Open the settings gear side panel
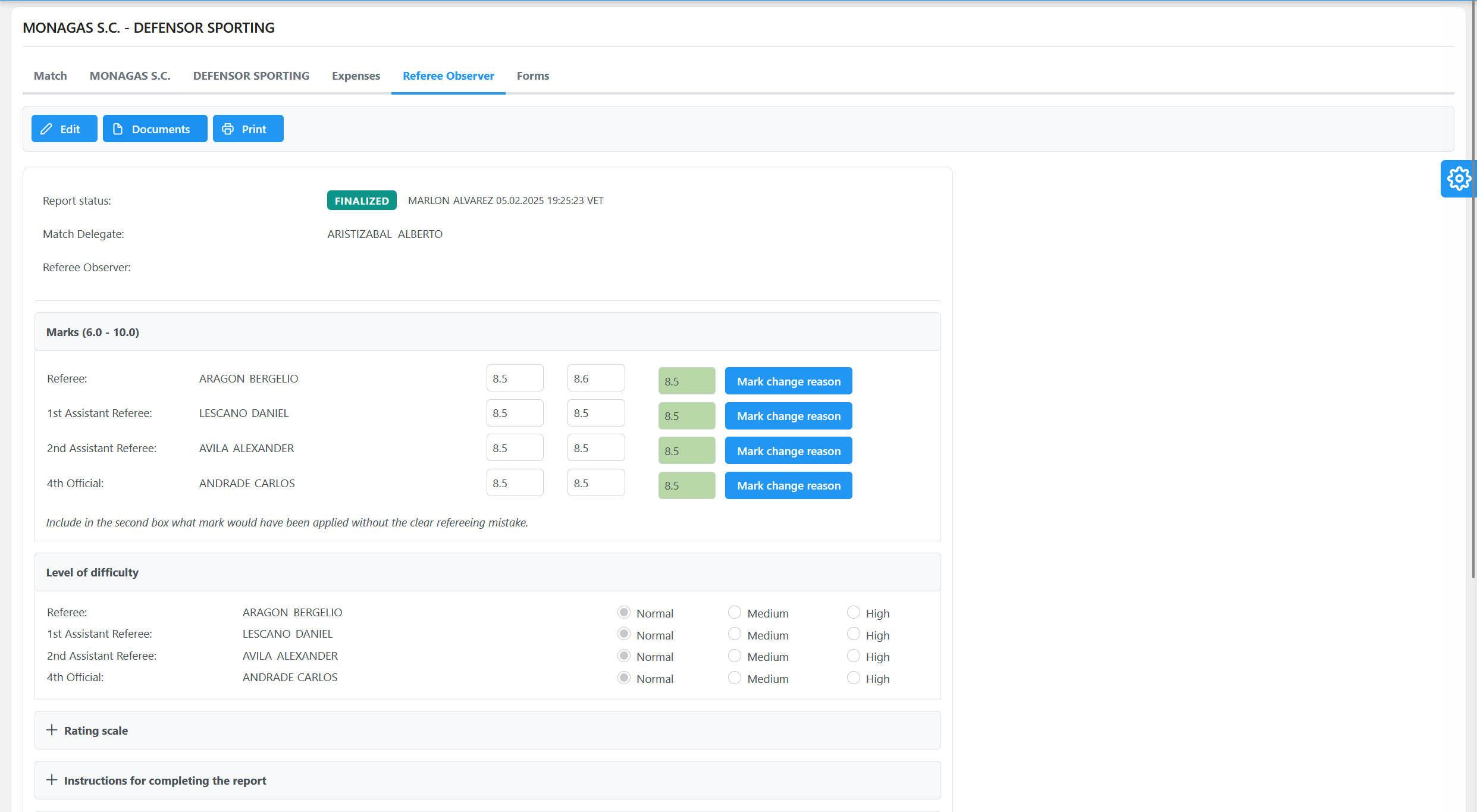Viewport: 1477px width, 812px height. [1458, 178]
